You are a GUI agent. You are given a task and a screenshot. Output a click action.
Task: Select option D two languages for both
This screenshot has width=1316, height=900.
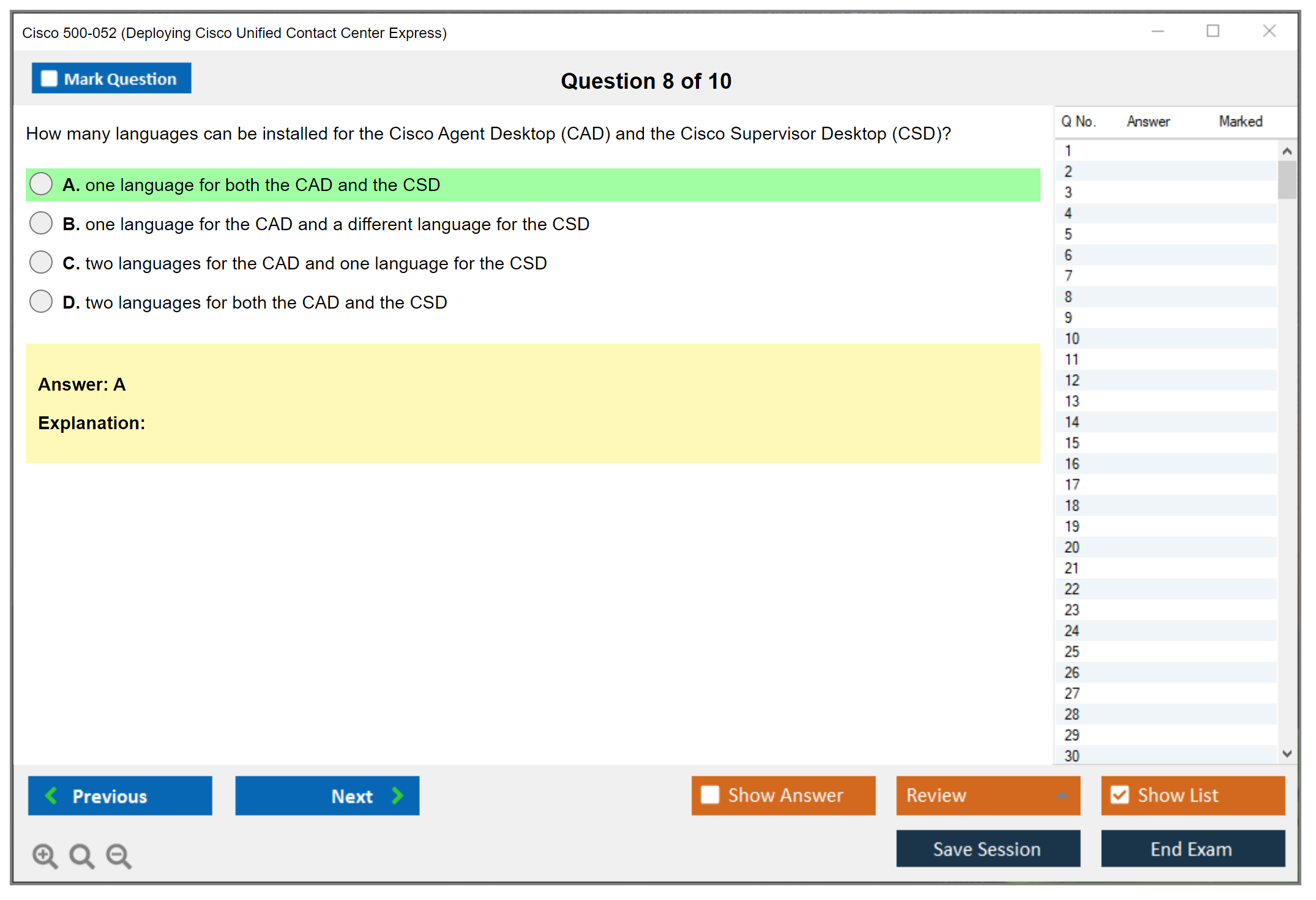click(41, 302)
